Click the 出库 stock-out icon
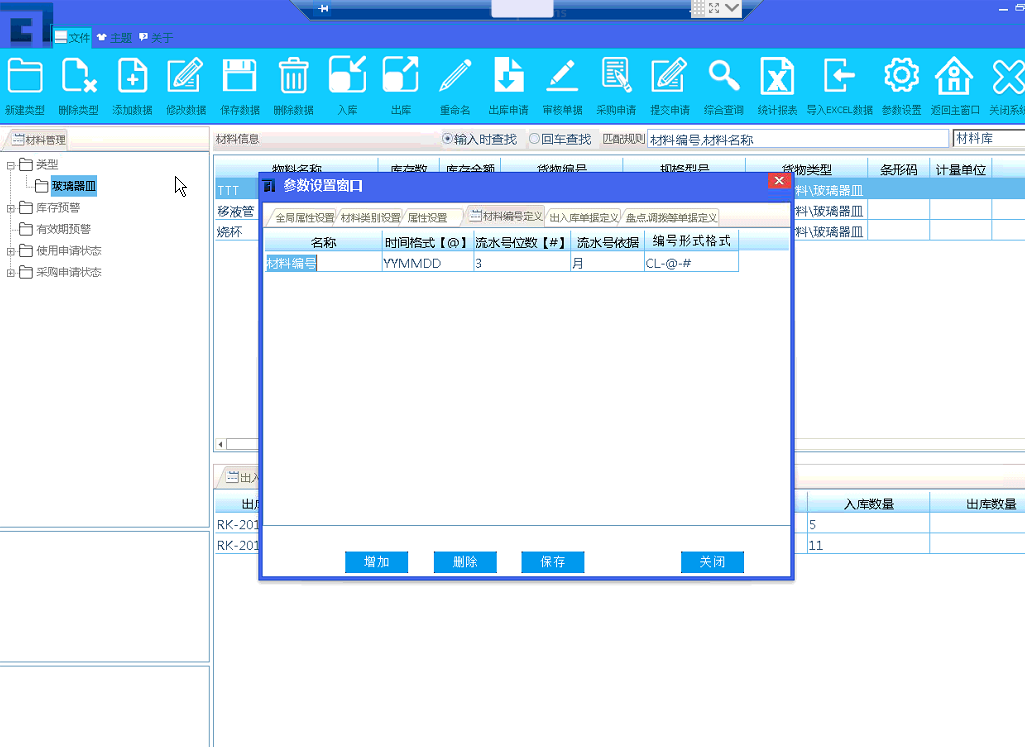The width and height of the screenshot is (1025, 747). coord(401,75)
